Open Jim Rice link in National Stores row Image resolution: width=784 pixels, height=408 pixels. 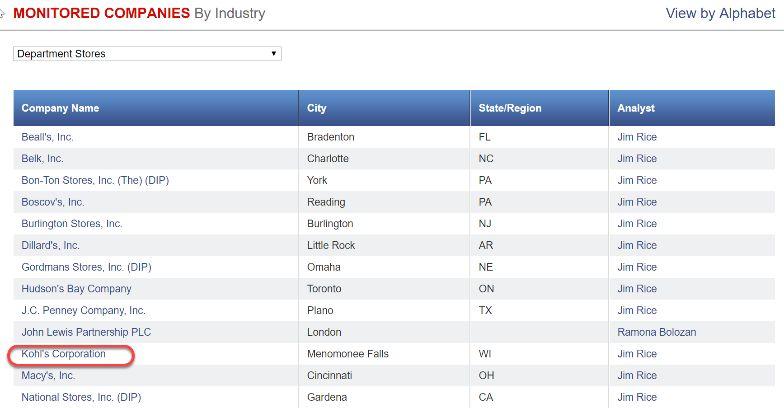tap(637, 397)
